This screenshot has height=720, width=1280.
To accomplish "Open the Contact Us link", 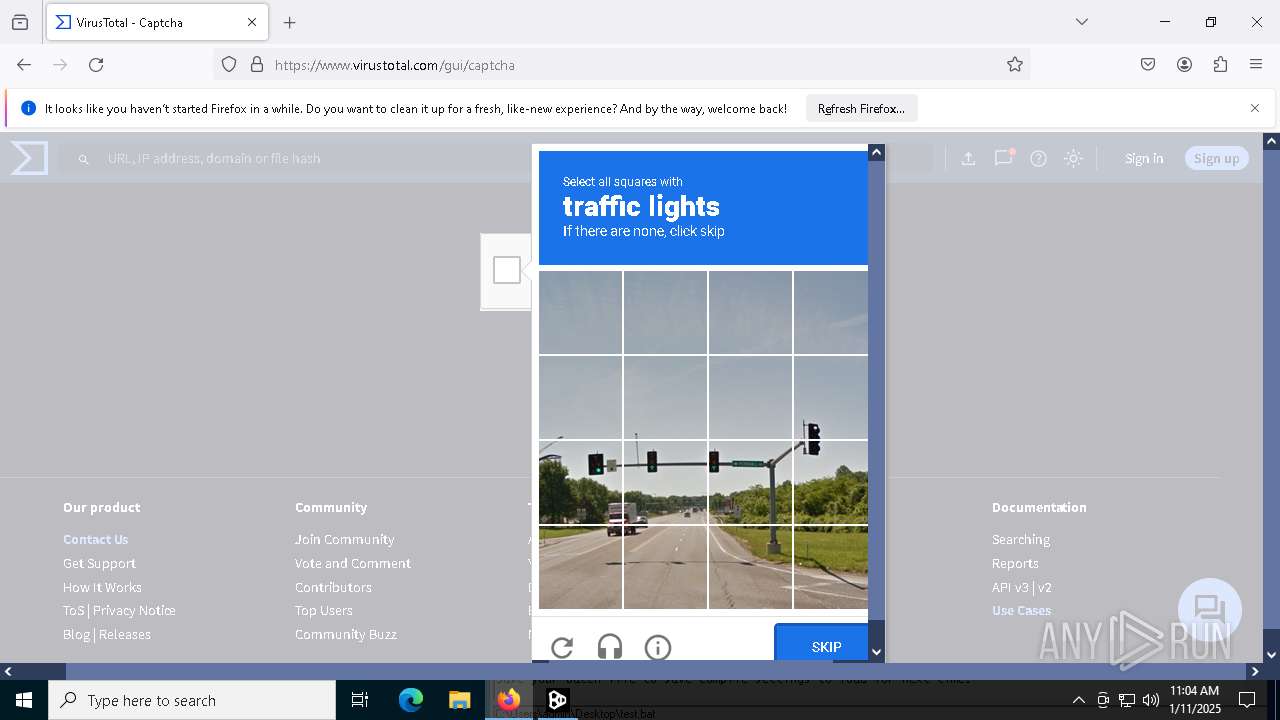I will point(96,539).
